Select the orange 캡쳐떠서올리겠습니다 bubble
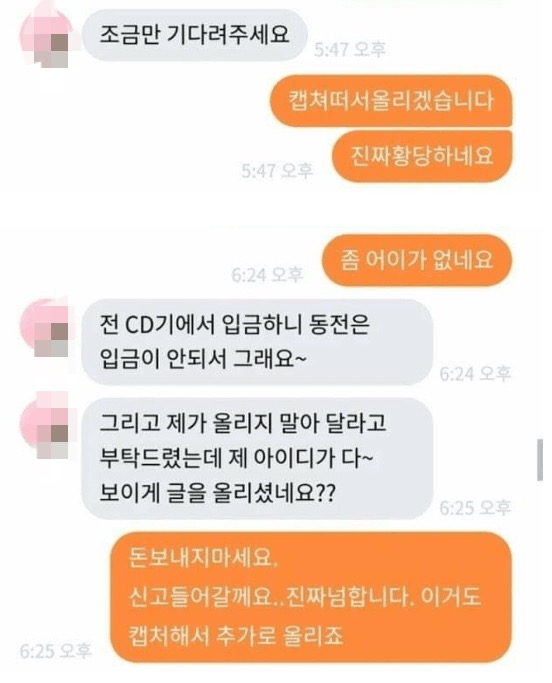The image size is (552, 683). [391, 101]
